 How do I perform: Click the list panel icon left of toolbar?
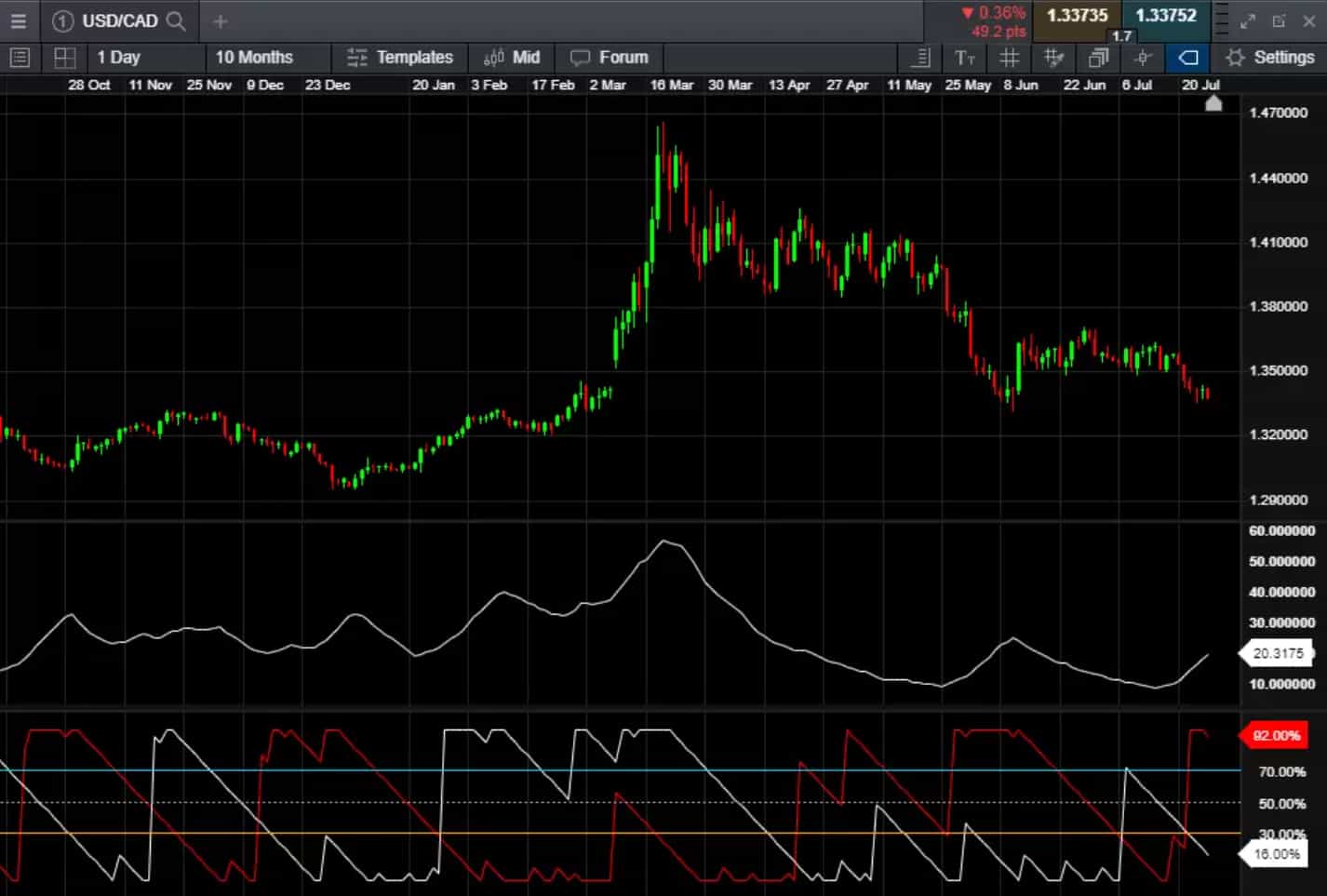(20, 58)
